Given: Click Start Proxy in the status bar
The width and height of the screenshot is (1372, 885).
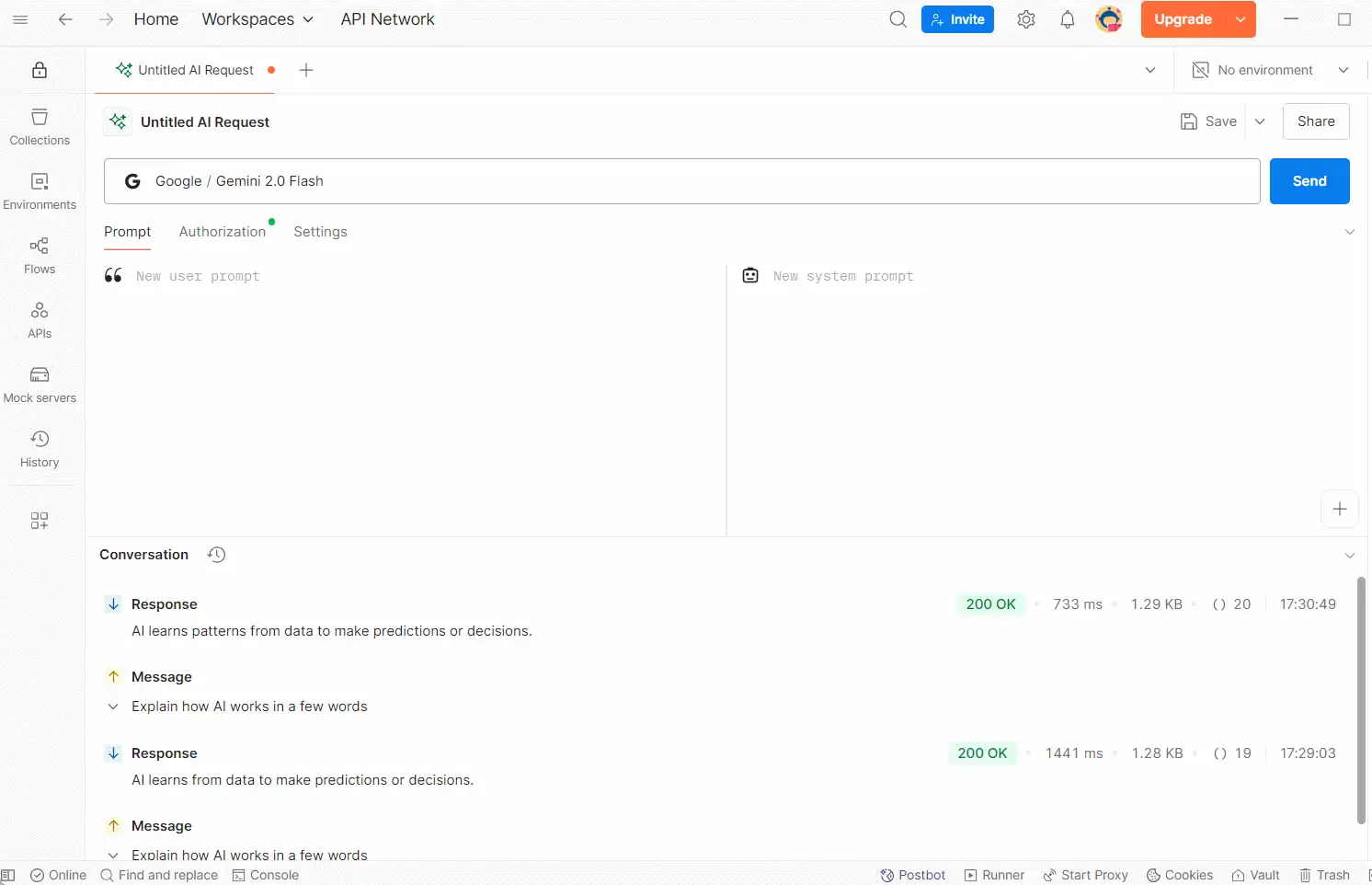Looking at the screenshot, I should pos(1085,875).
